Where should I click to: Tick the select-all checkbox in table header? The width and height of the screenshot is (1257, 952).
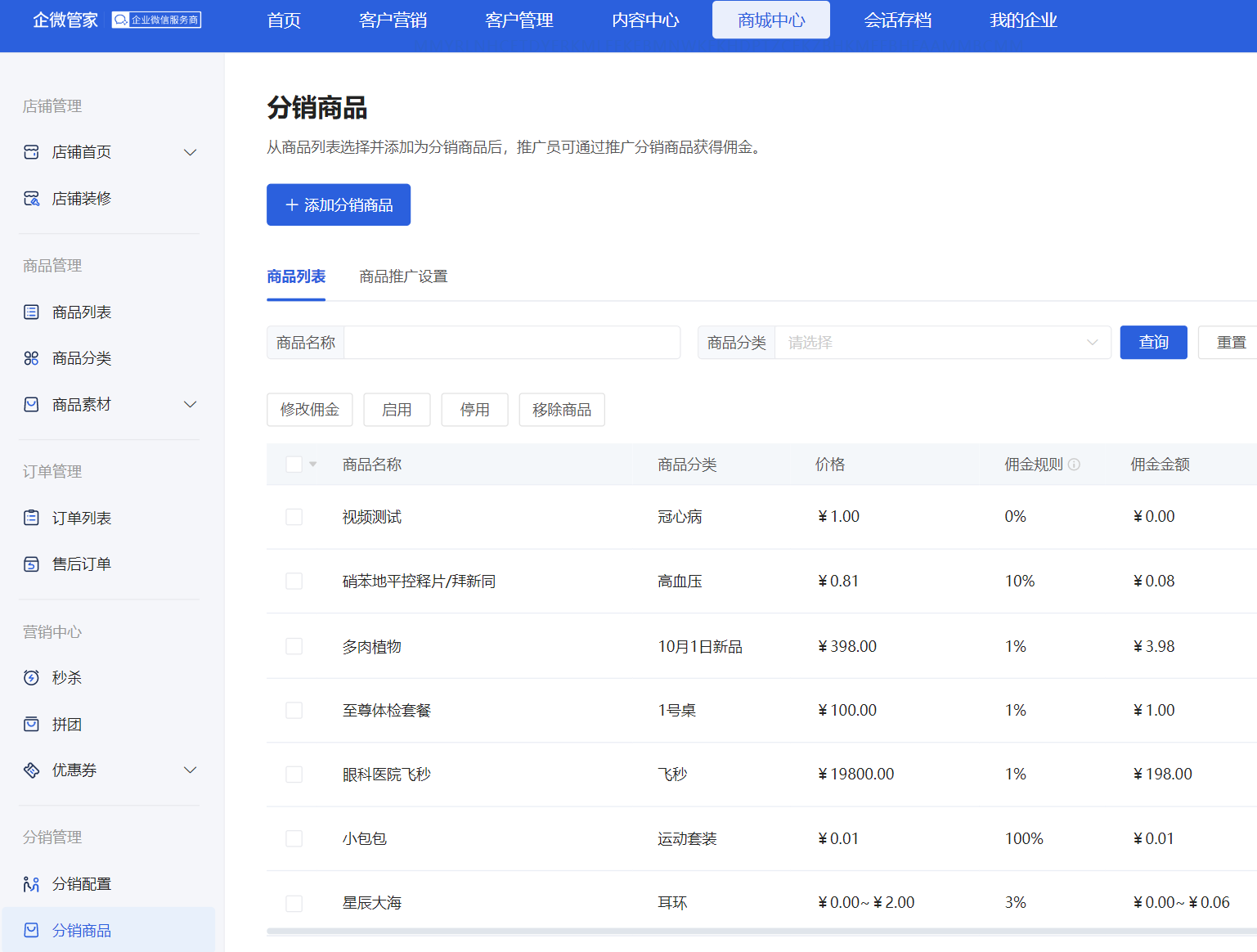(x=294, y=465)
